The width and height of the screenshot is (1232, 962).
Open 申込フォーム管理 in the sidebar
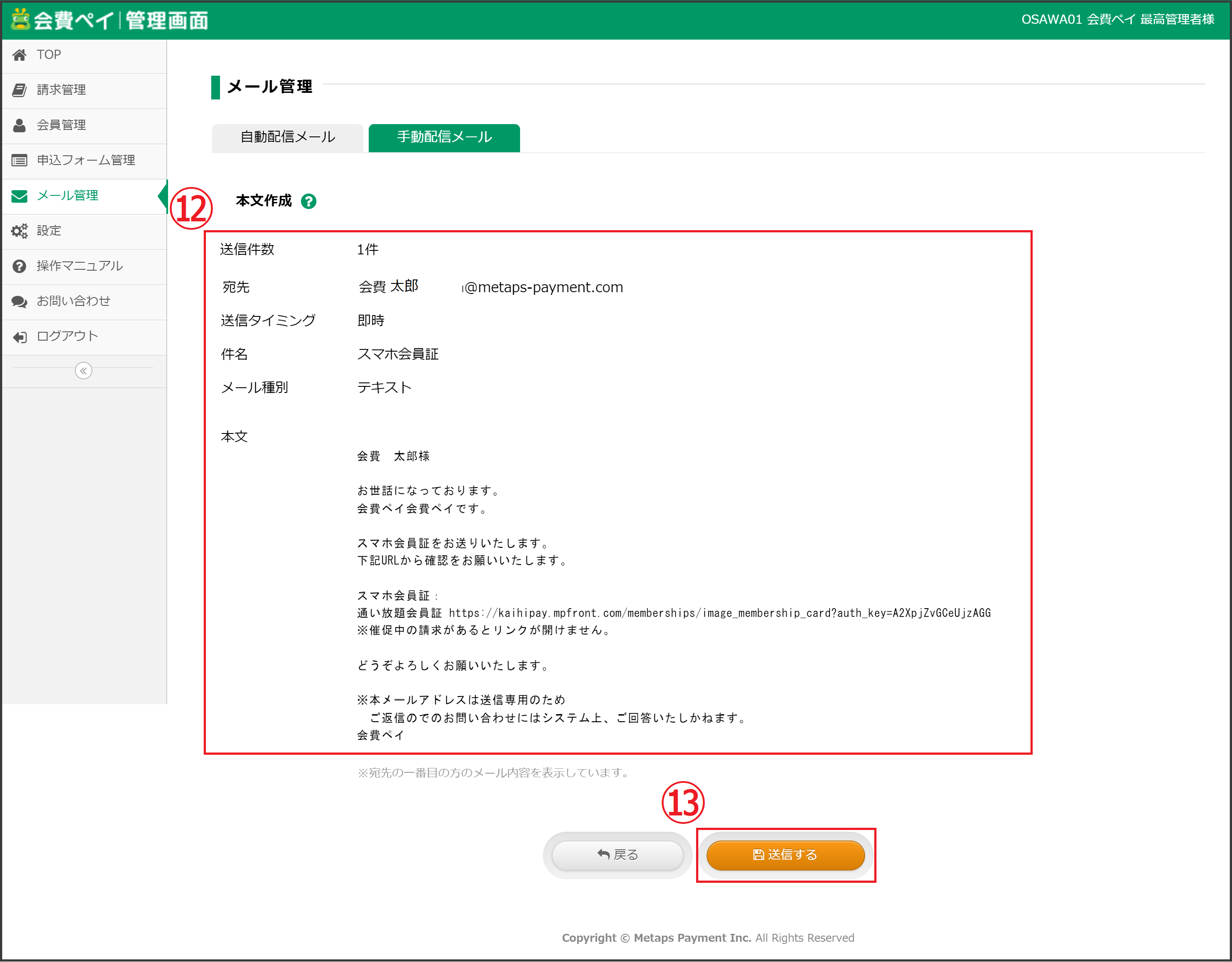coord(86,160)
